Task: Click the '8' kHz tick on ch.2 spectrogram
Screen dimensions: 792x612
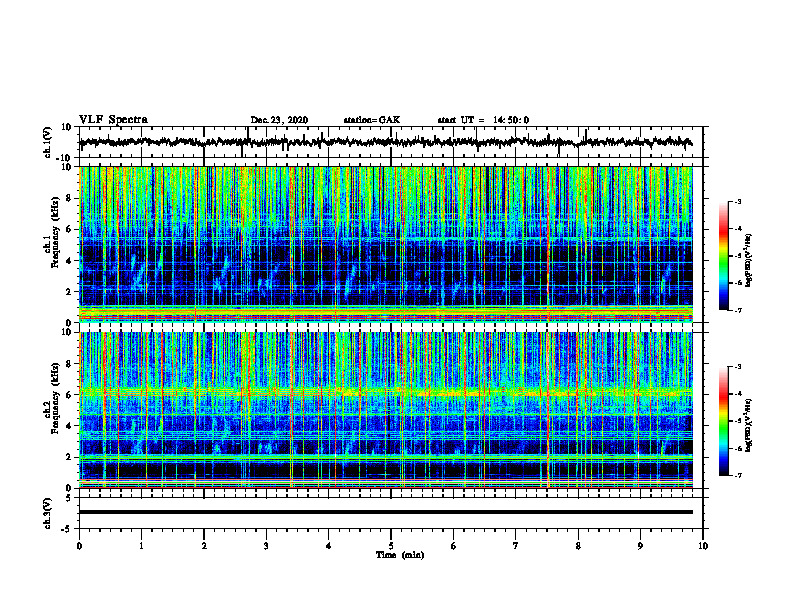Action: tap(69, 364)
